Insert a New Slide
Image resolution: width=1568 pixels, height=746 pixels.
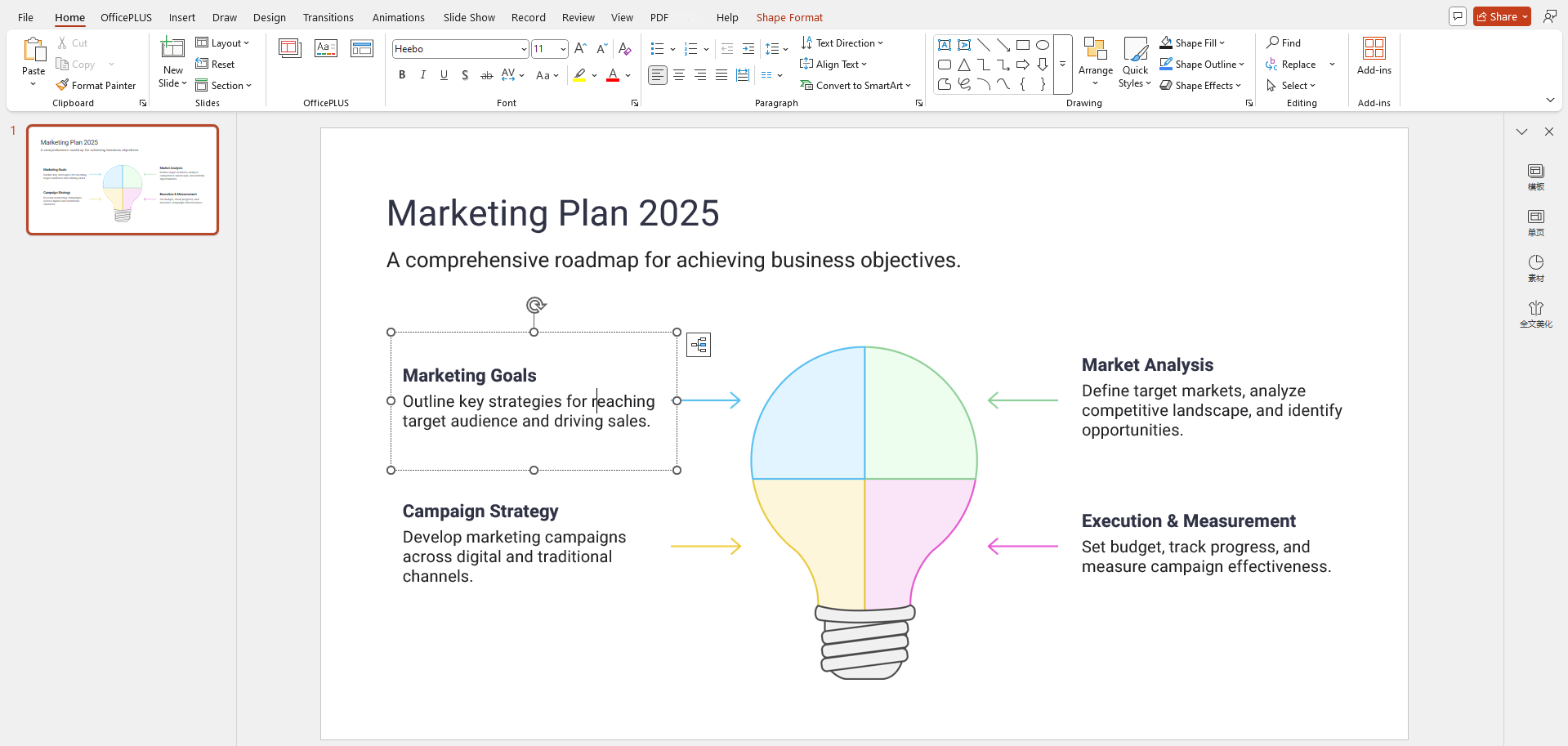click(172, 62)
